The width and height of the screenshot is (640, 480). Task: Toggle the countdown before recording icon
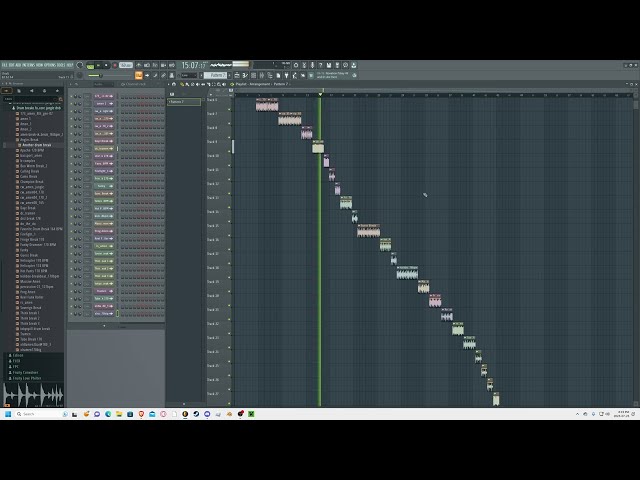coord(155,65)
